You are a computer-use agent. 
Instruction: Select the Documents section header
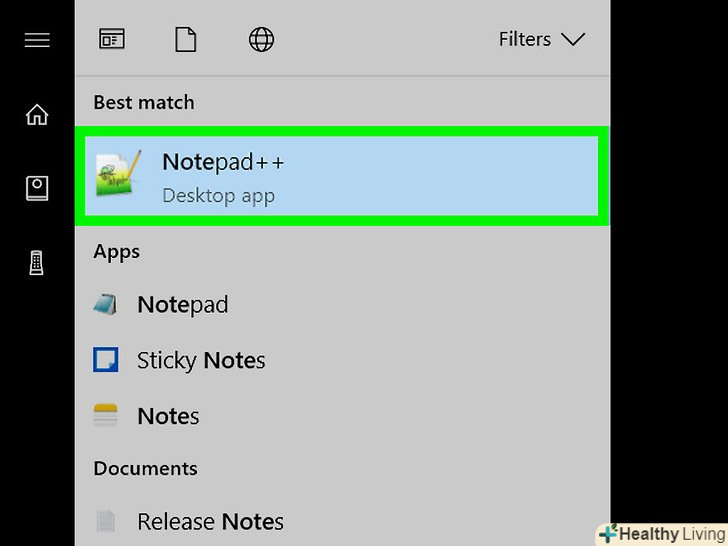tap(145, 468)
